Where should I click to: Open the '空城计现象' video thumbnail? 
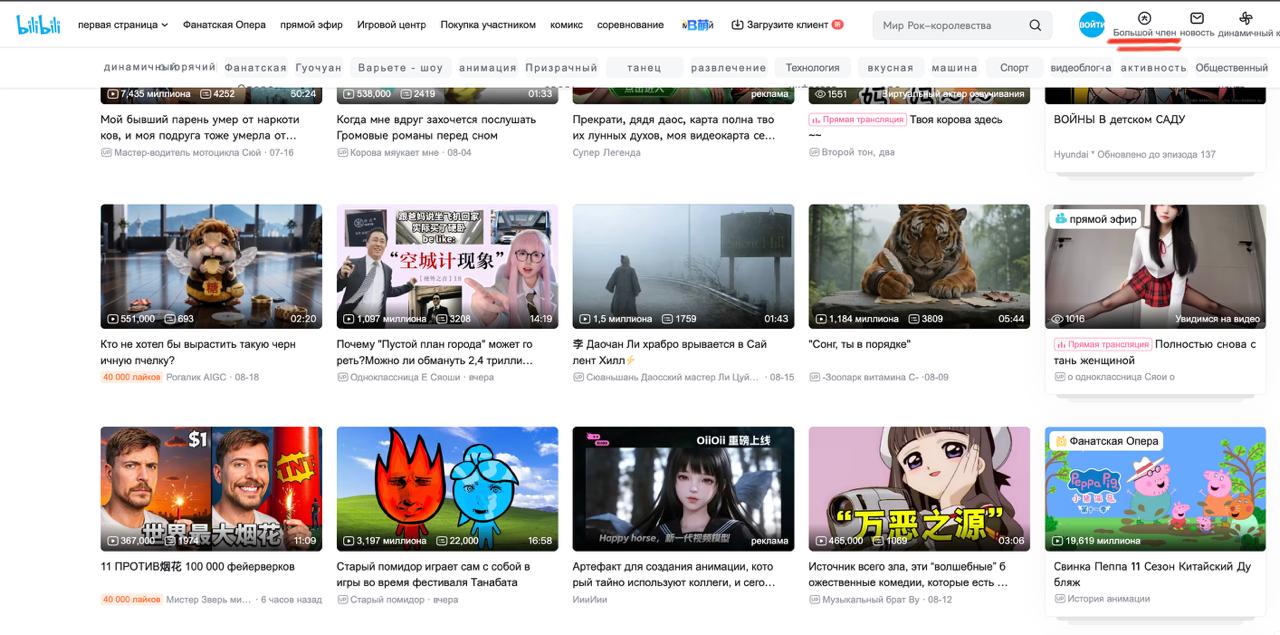(447, 266)
